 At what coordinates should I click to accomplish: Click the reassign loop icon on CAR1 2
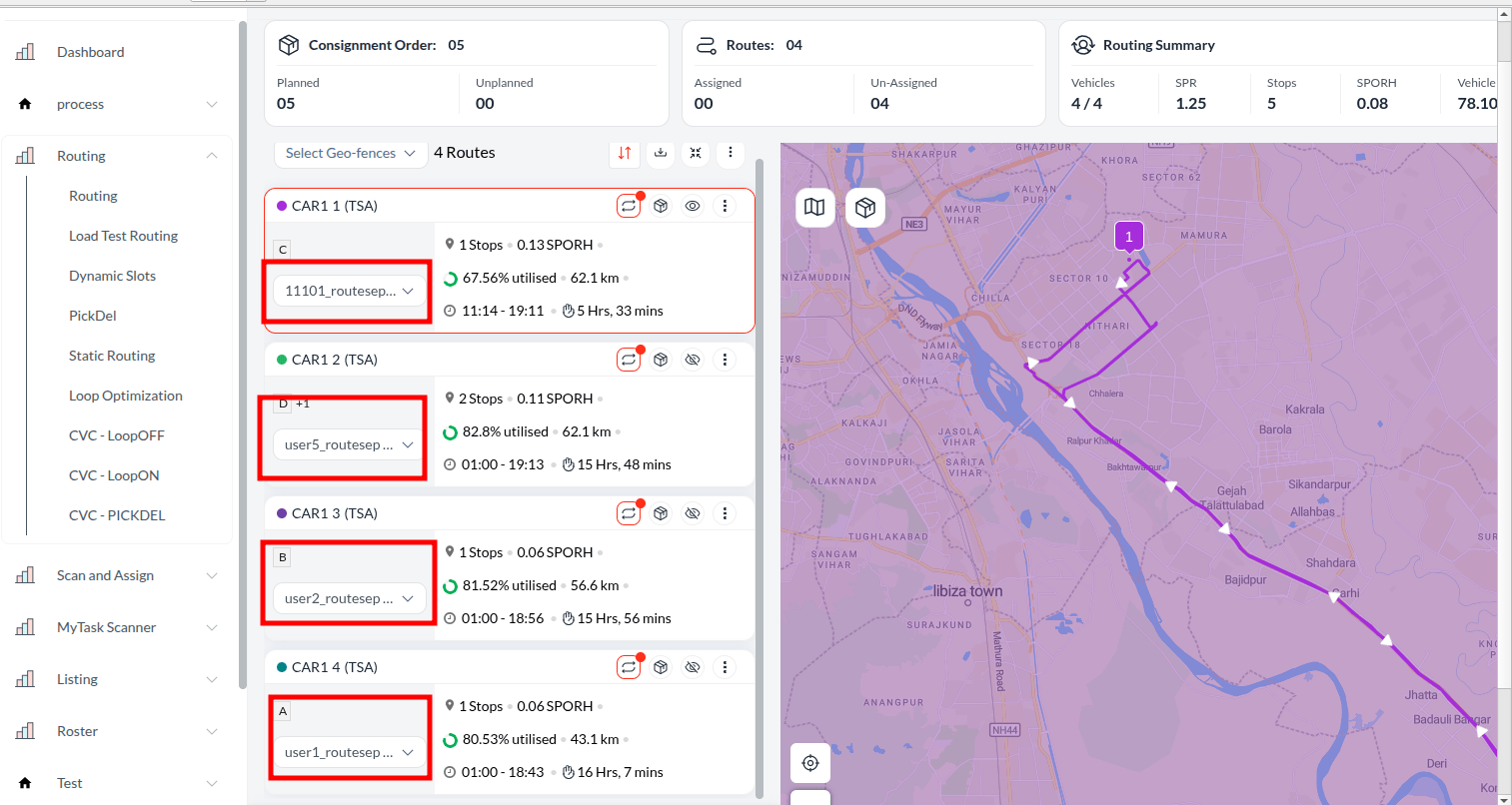point(628,359)
